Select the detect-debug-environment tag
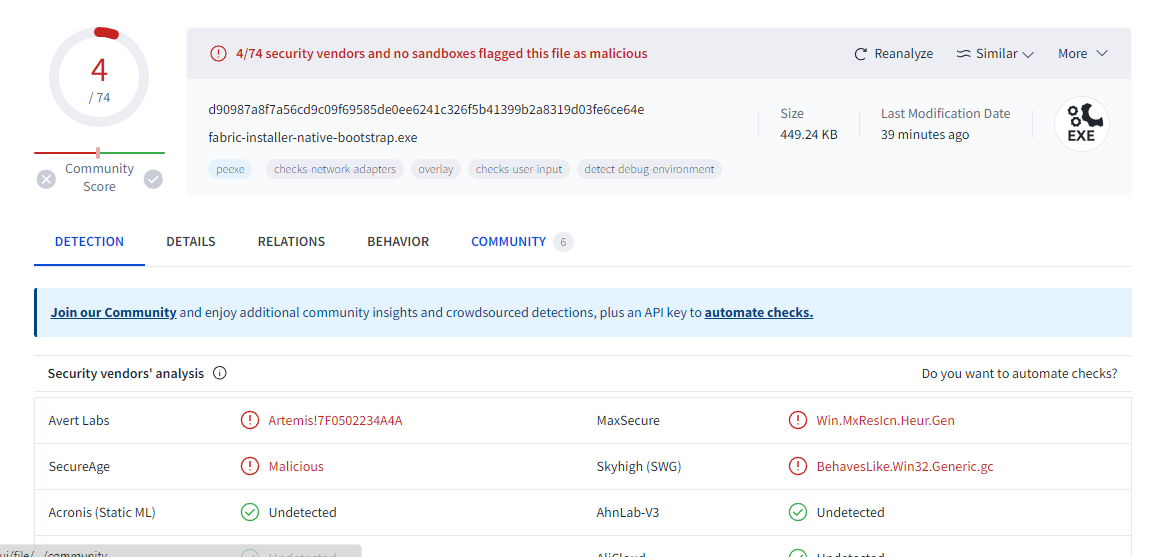Viewport: 1158px width, 557px height. 649,169
